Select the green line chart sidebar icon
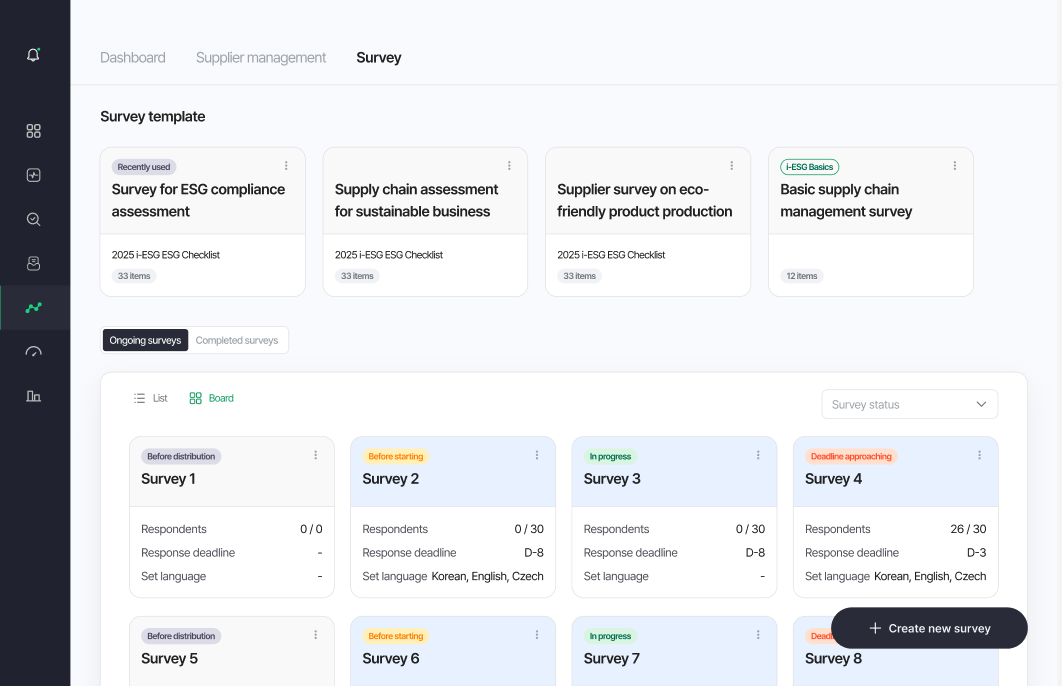 pos(33,307)
